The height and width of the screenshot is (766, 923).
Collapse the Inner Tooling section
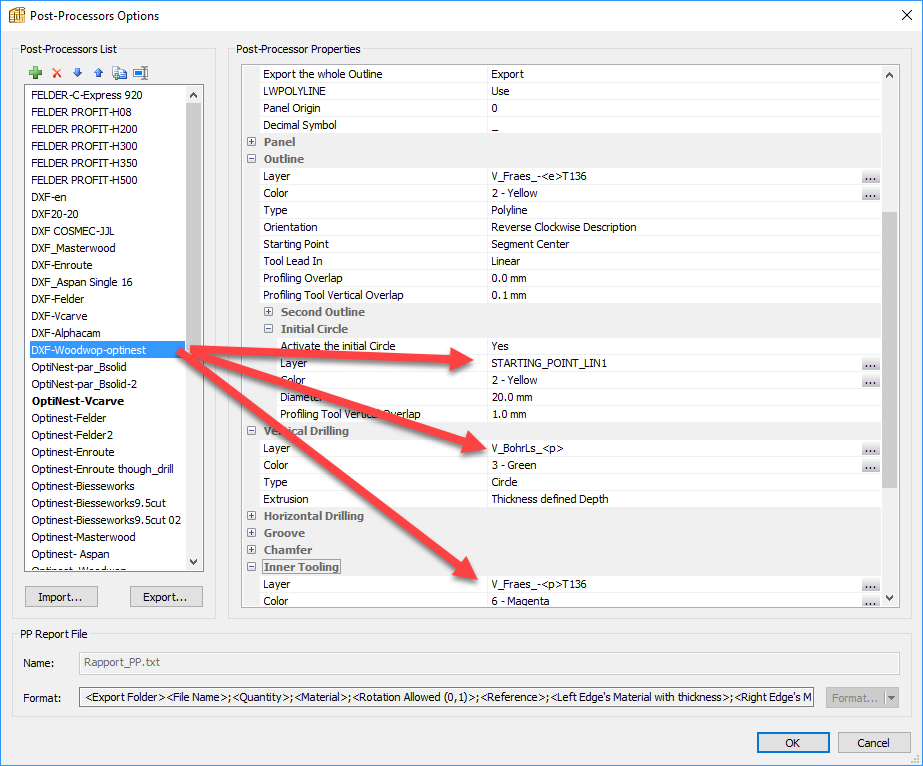point(251,567)
